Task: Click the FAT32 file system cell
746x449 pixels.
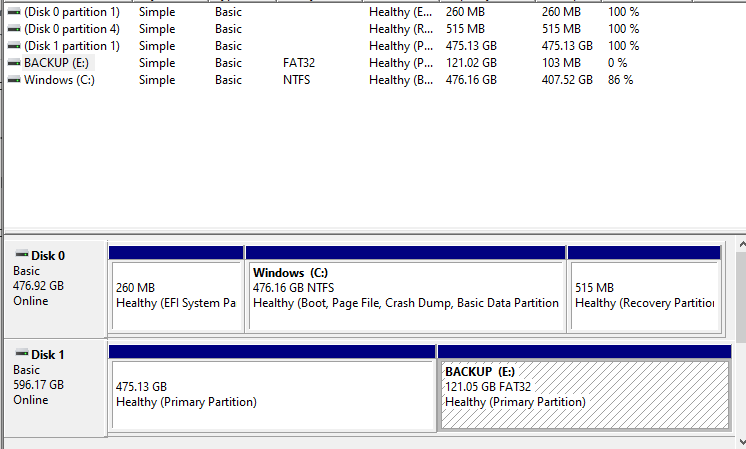Action: (299, 63)
